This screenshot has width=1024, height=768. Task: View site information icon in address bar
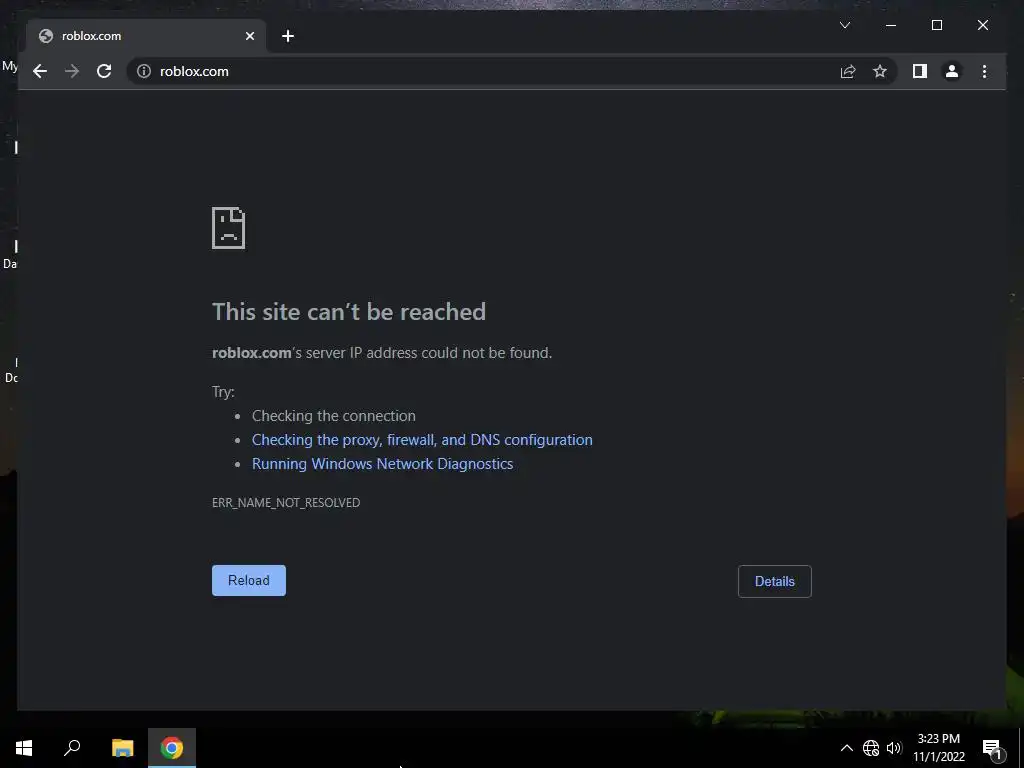[x=144, y=71]
